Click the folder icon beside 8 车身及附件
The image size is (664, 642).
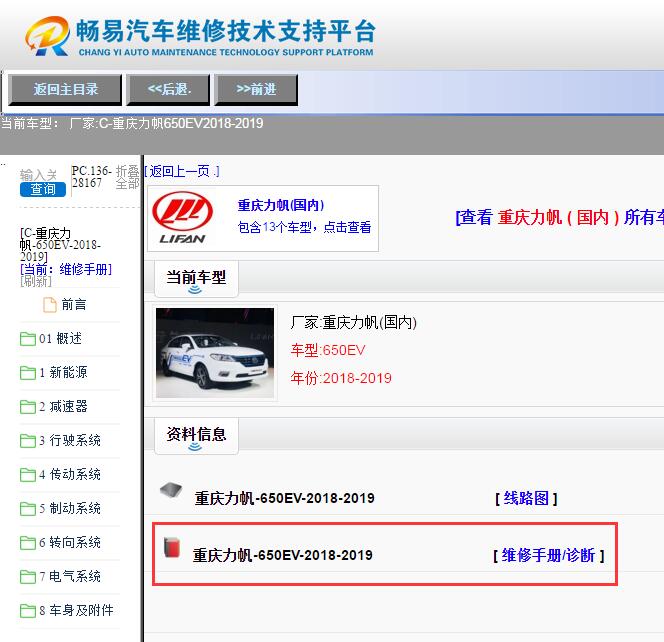pyautogui.click(x=28, y=611)
